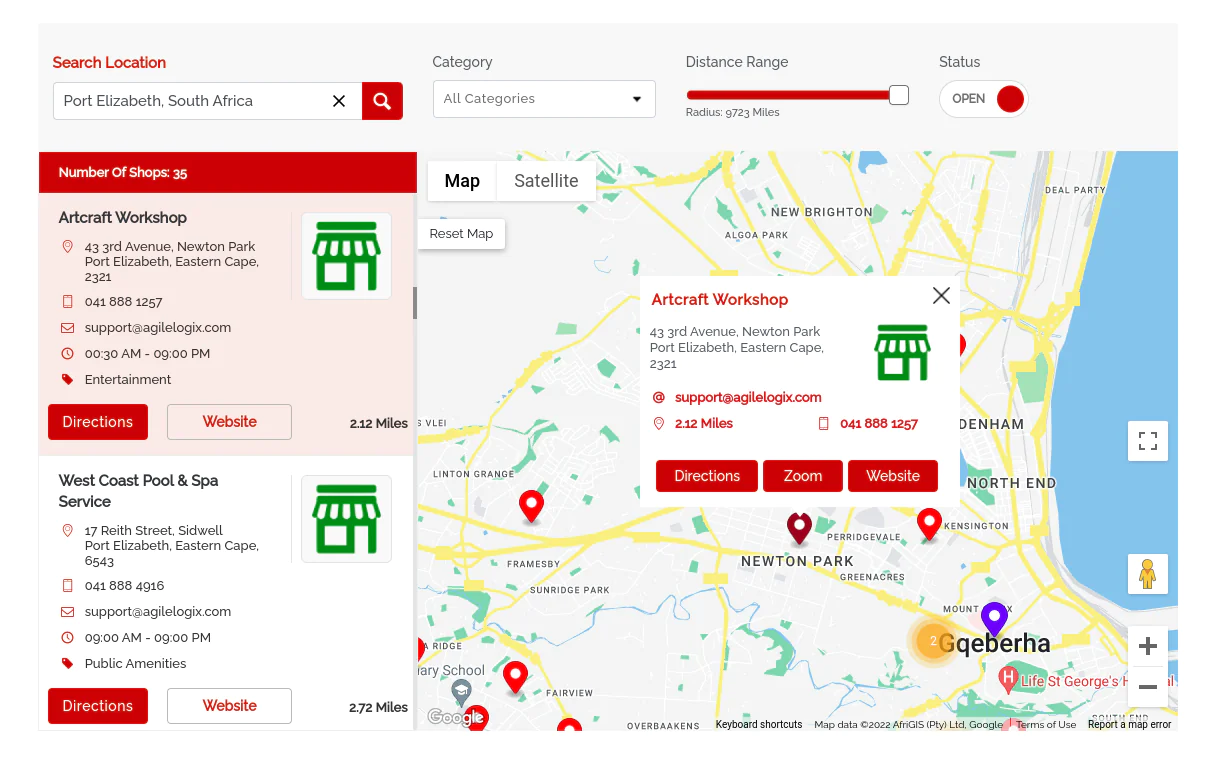The image size is (1224, 764).
Task: Click the email icon next to support@agilelogix.com
Action: click(x=67, y=327)
